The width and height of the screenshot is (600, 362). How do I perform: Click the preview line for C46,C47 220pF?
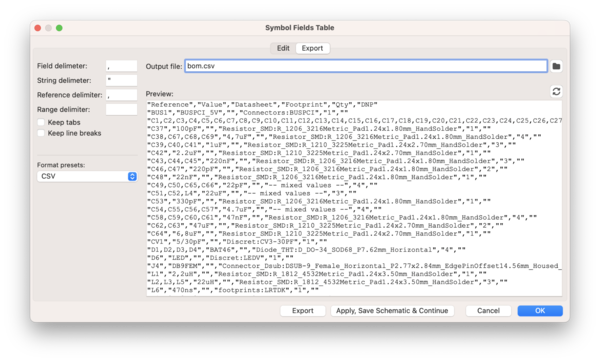(x=328, y=169)
